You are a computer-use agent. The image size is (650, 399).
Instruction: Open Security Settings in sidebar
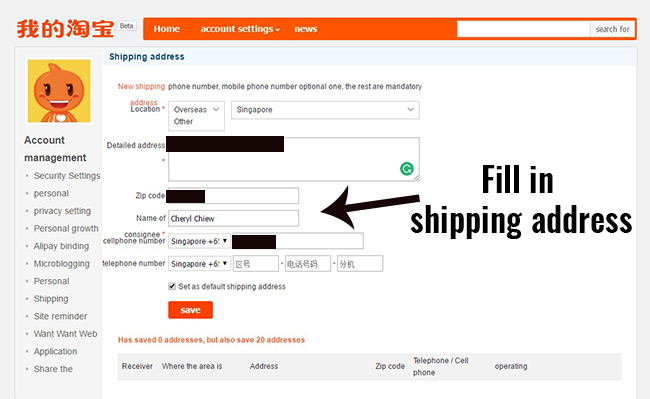67,176
